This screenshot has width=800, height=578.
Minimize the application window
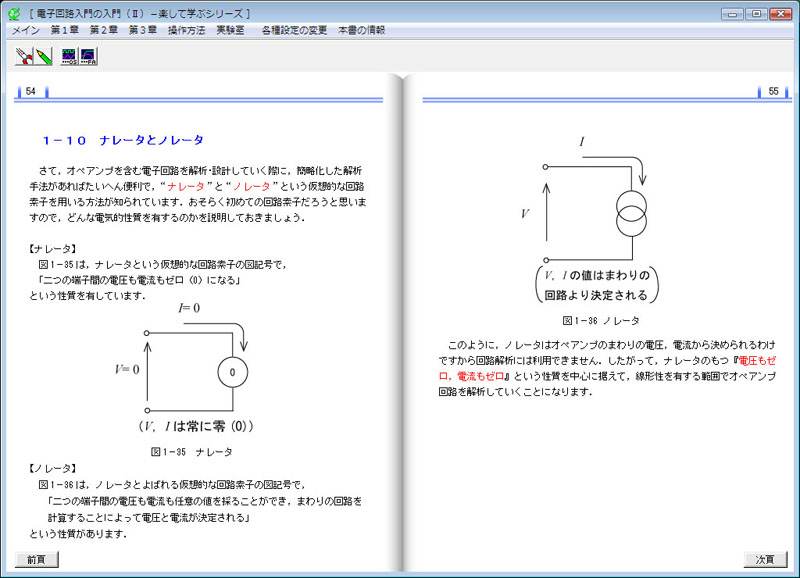pos(732,14)
